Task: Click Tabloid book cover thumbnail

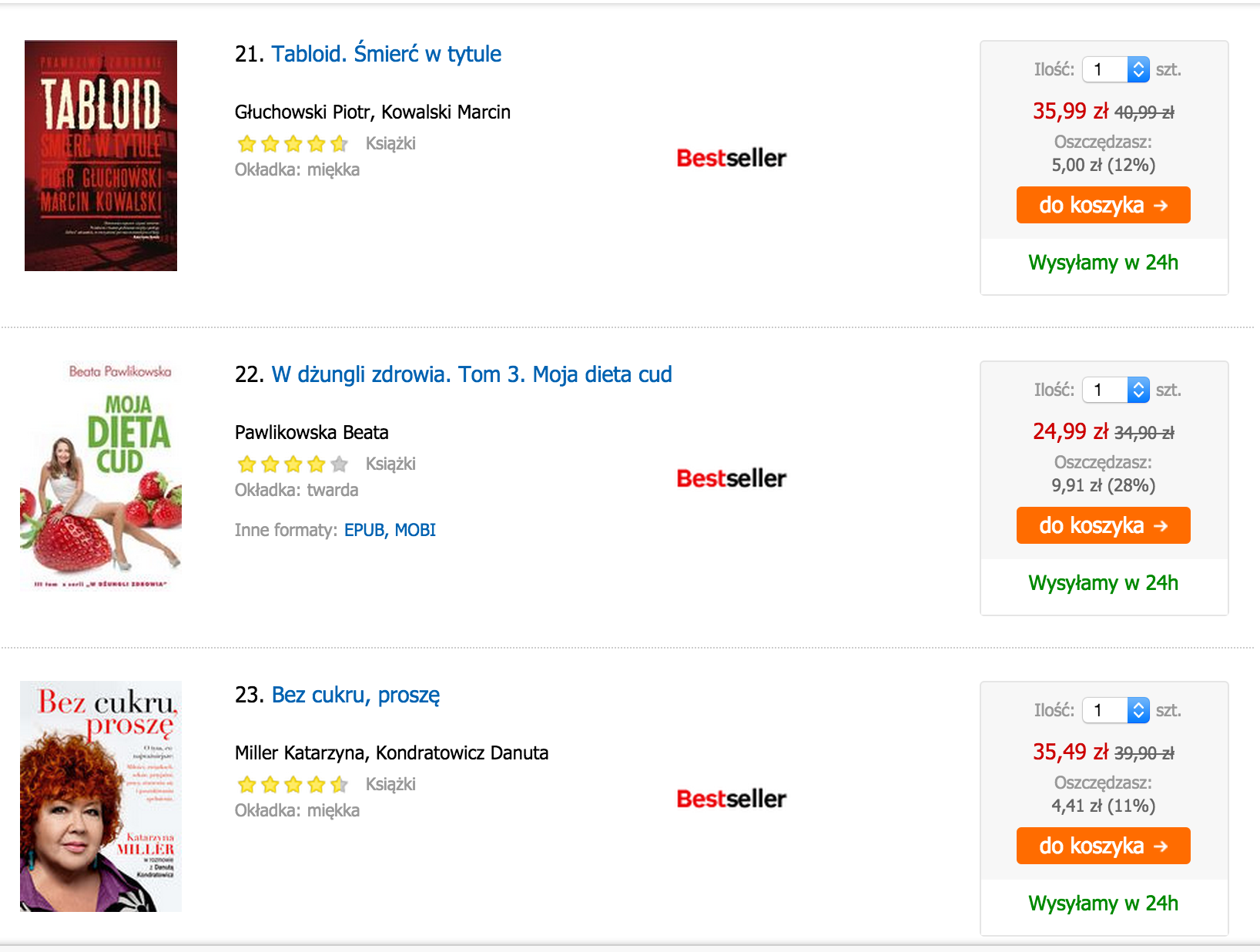Action: 101,156
